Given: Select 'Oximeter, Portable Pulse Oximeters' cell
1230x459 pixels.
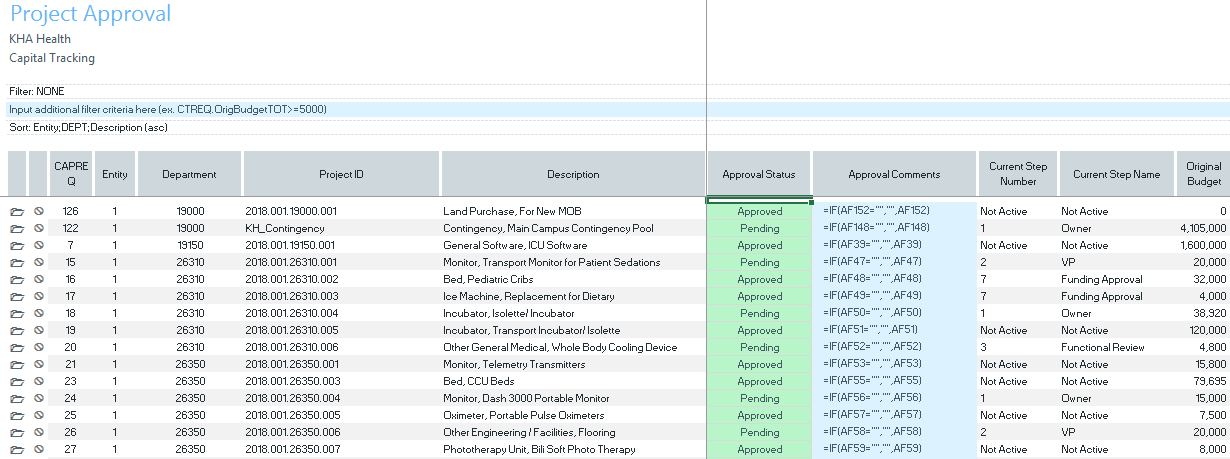Looking at the screenshot, I should click(x=524, y=416).
